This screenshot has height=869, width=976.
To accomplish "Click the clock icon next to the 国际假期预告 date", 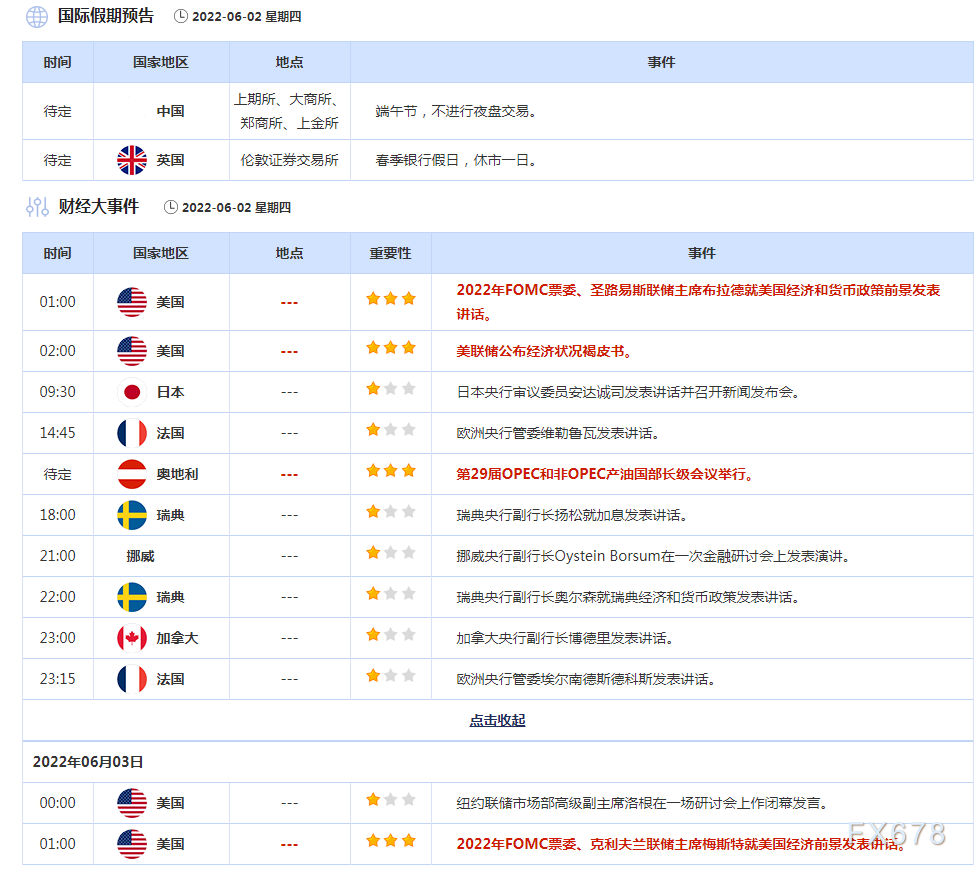I will point(181,16).
